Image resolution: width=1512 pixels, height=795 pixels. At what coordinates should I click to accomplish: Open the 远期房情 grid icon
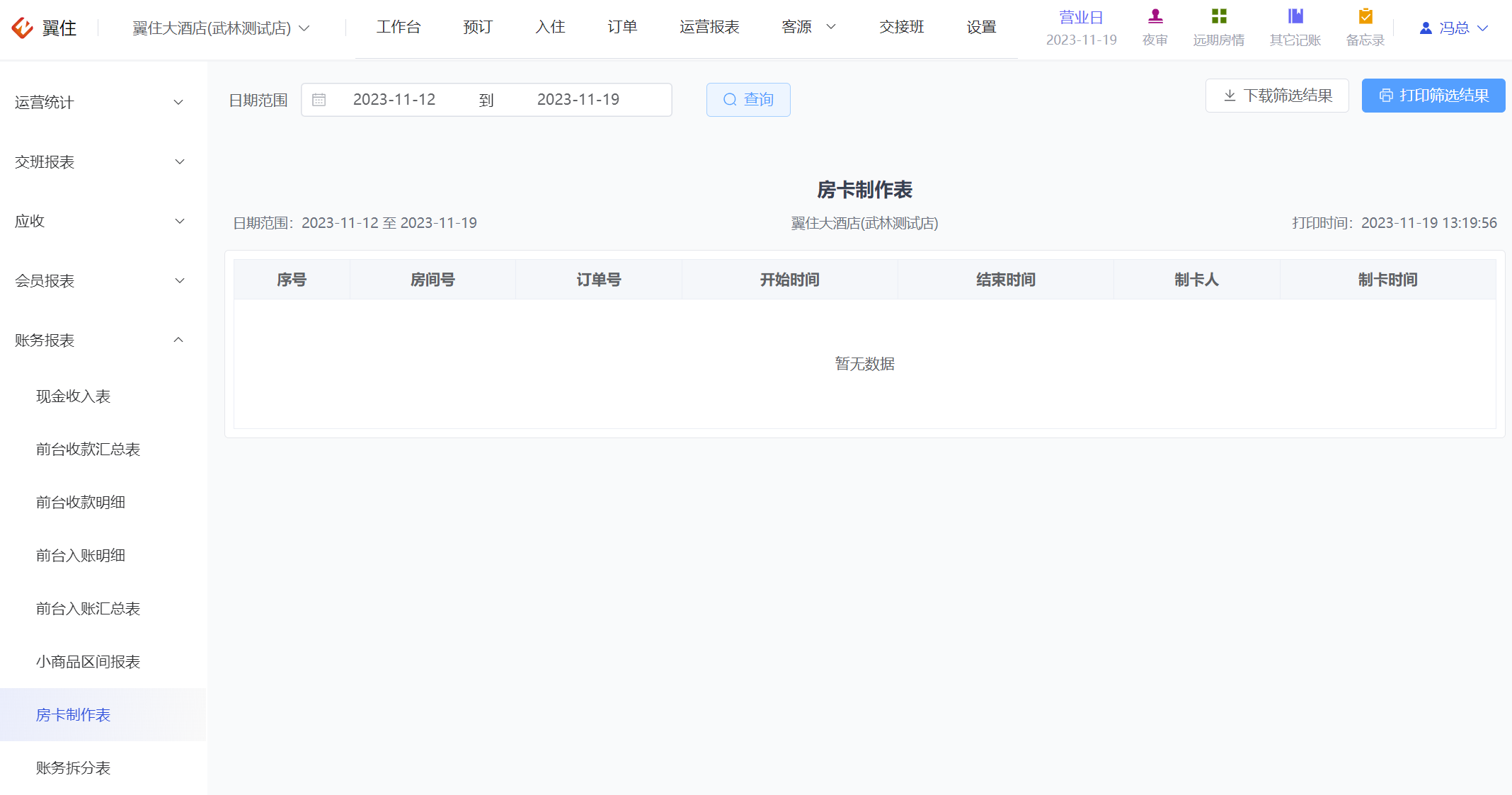point(1219,16)
